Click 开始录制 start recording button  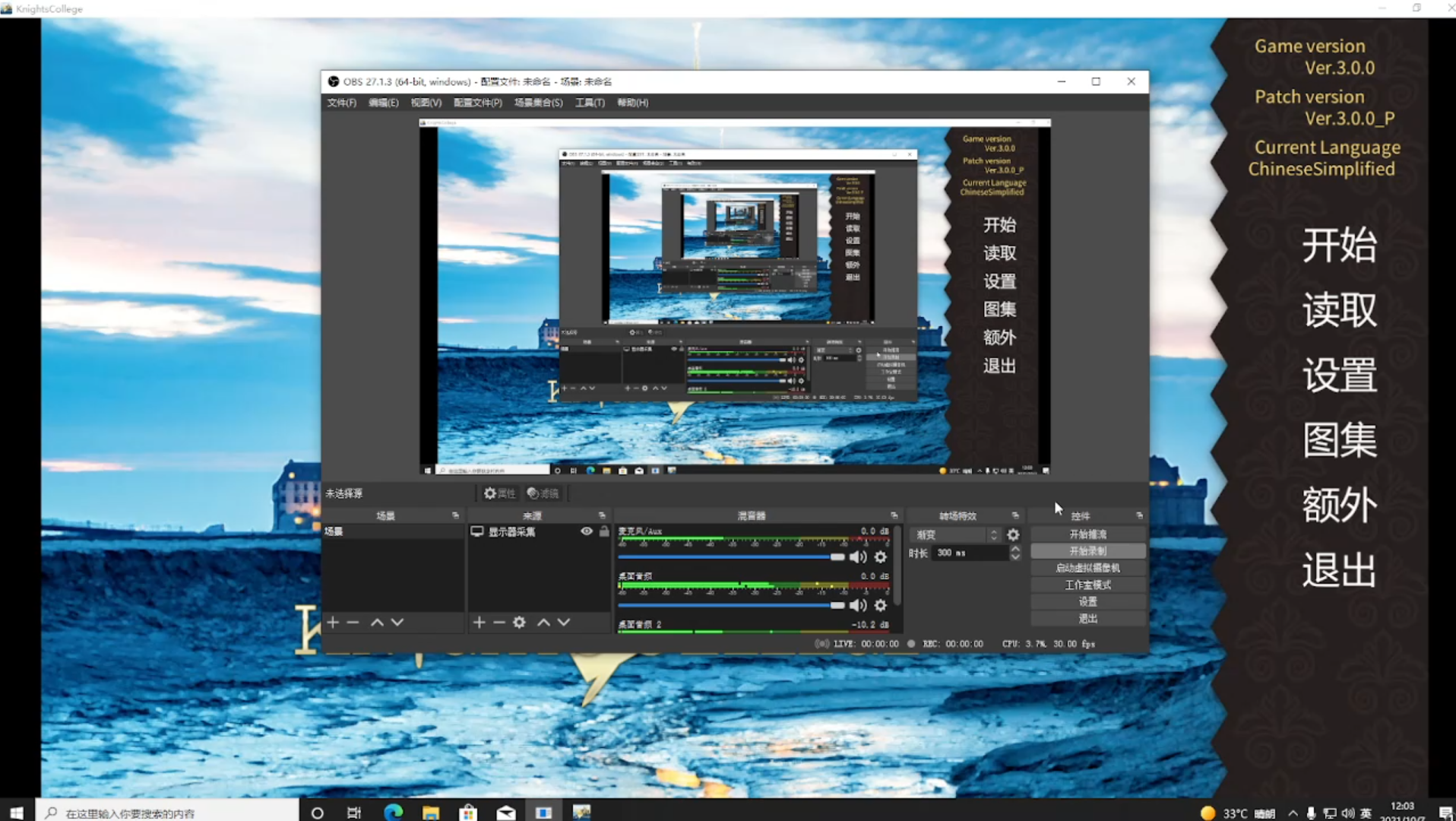1087,551
